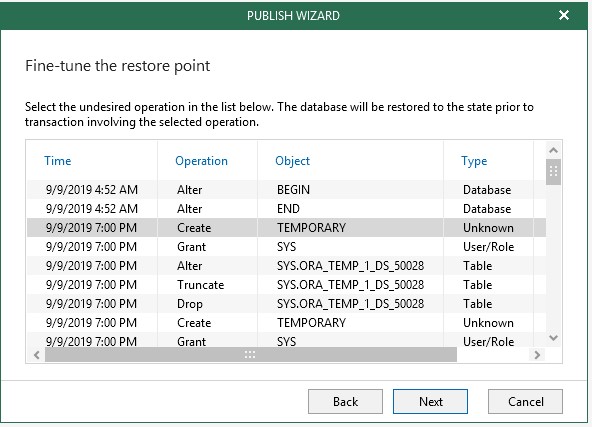Sort by the Operation column header
Screen dimensions: 592x427
[201, 161]
